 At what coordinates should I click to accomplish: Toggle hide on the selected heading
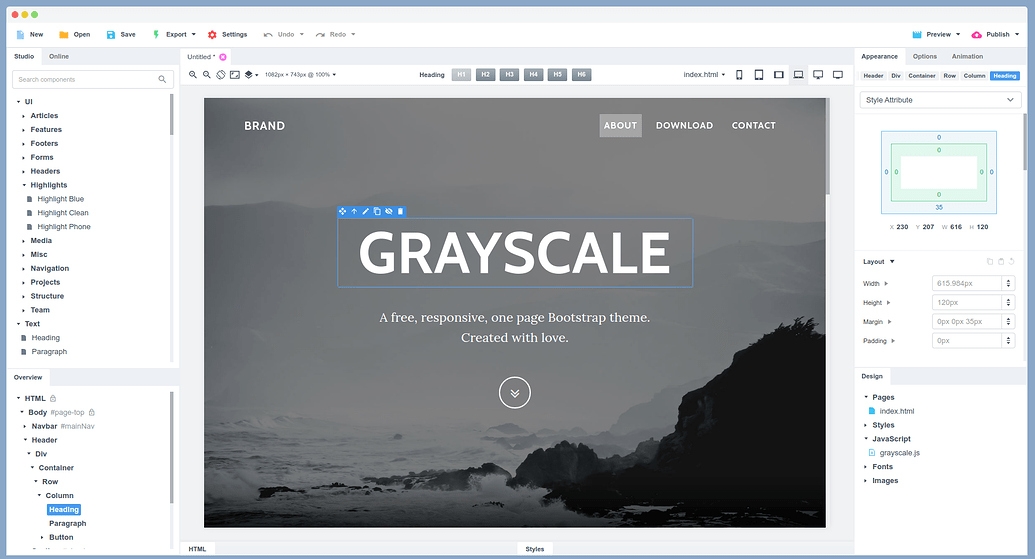pos(389,211)
